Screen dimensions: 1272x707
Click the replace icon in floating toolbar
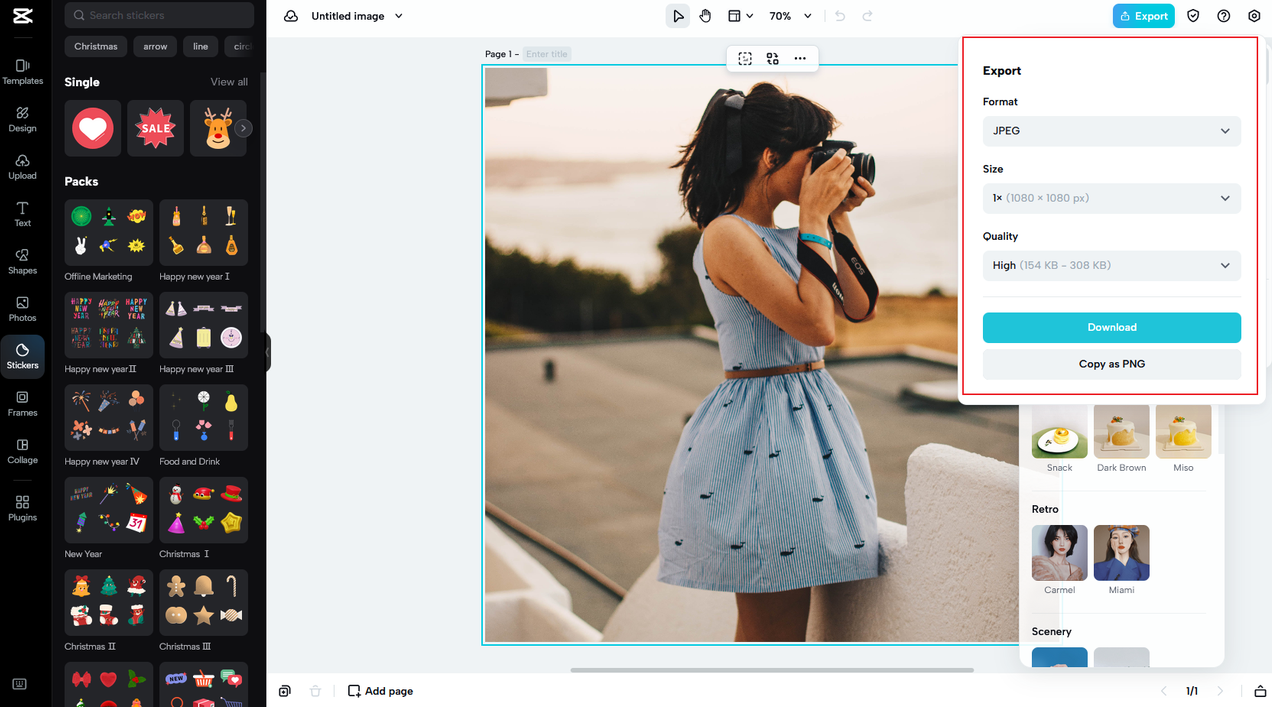(x=772, y=59)
